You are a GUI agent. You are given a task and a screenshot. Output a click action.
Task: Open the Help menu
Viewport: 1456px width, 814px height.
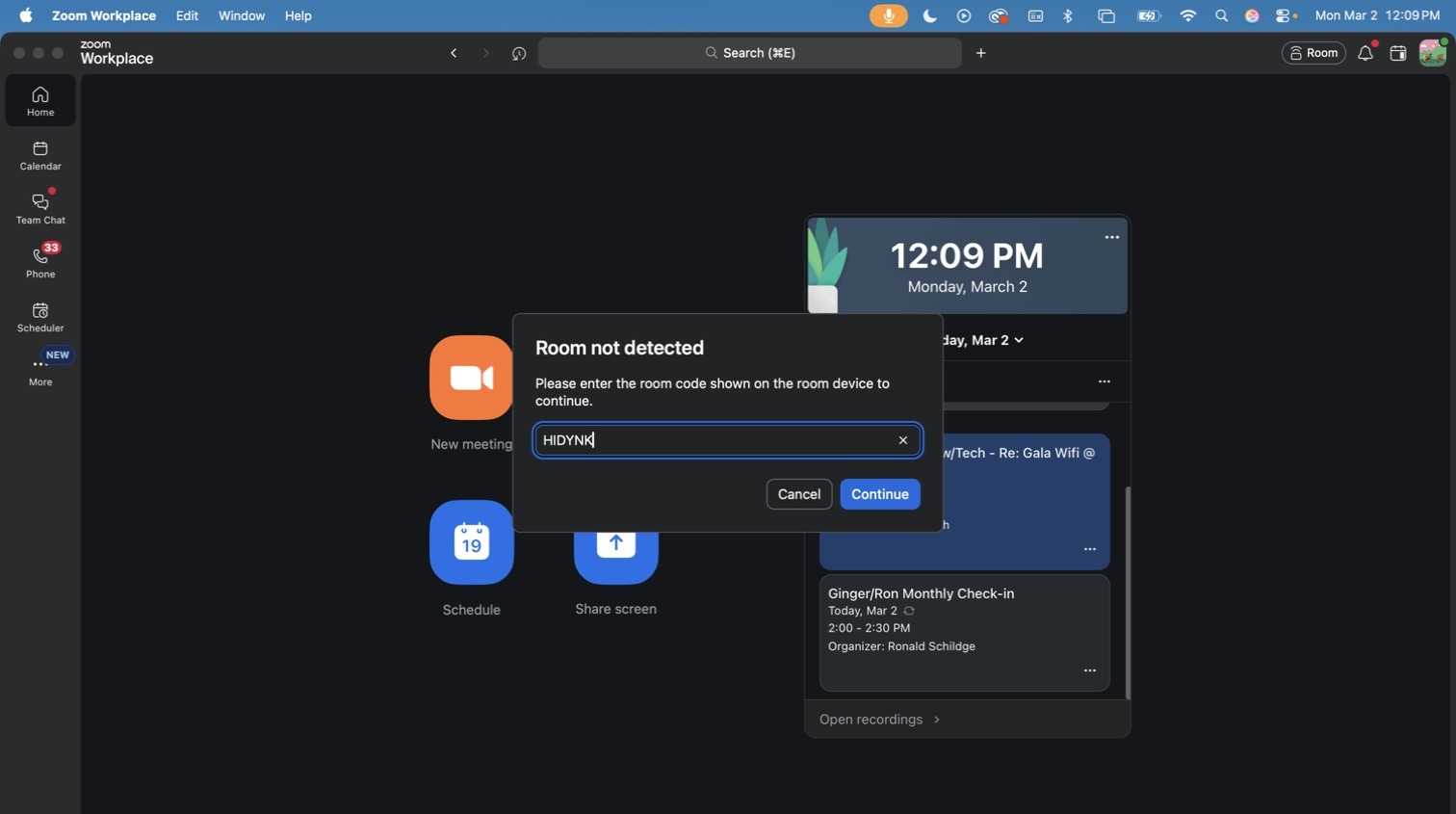tap(299, 15)
